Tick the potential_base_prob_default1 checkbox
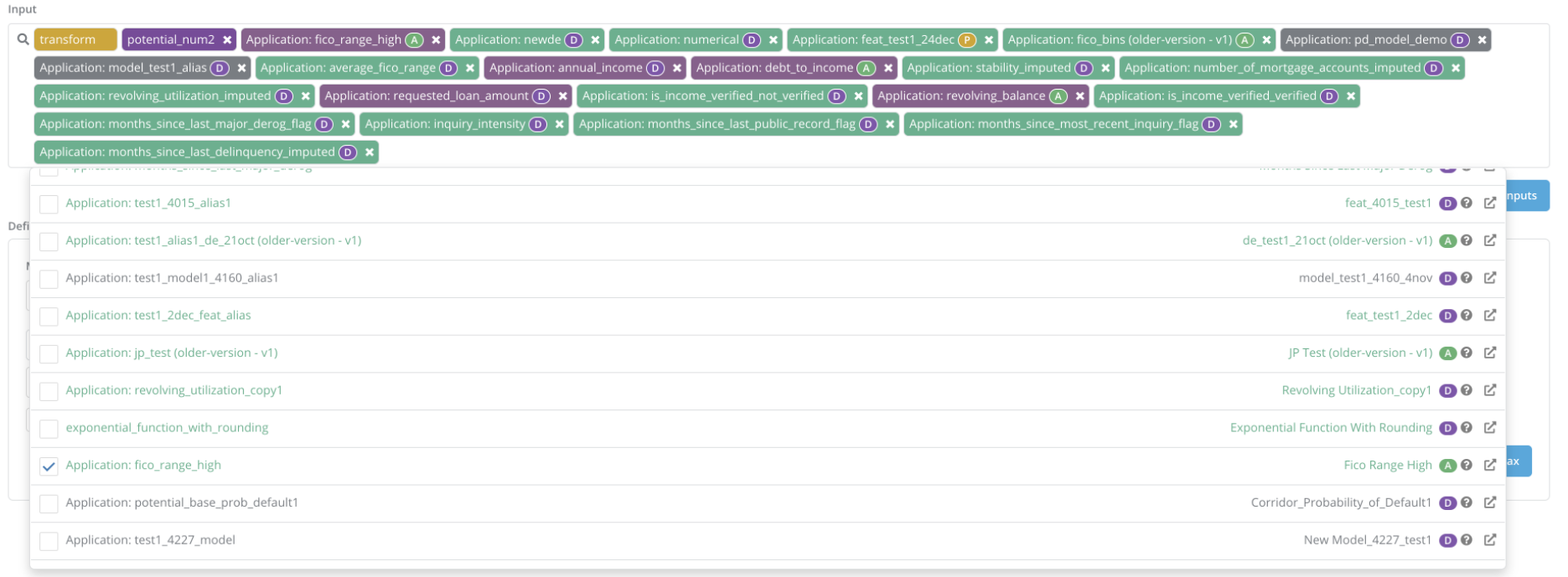Viewport: 1568px width, 577px height. [49, 503]
